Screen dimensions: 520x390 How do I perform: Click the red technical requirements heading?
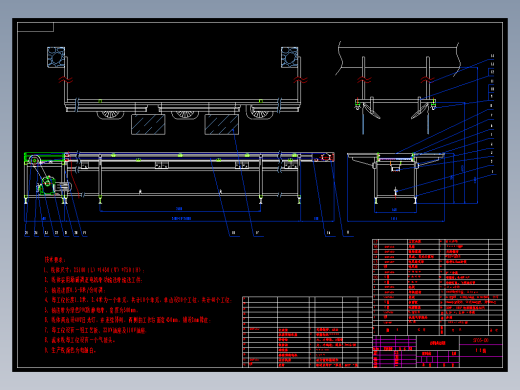coord(55,259)
